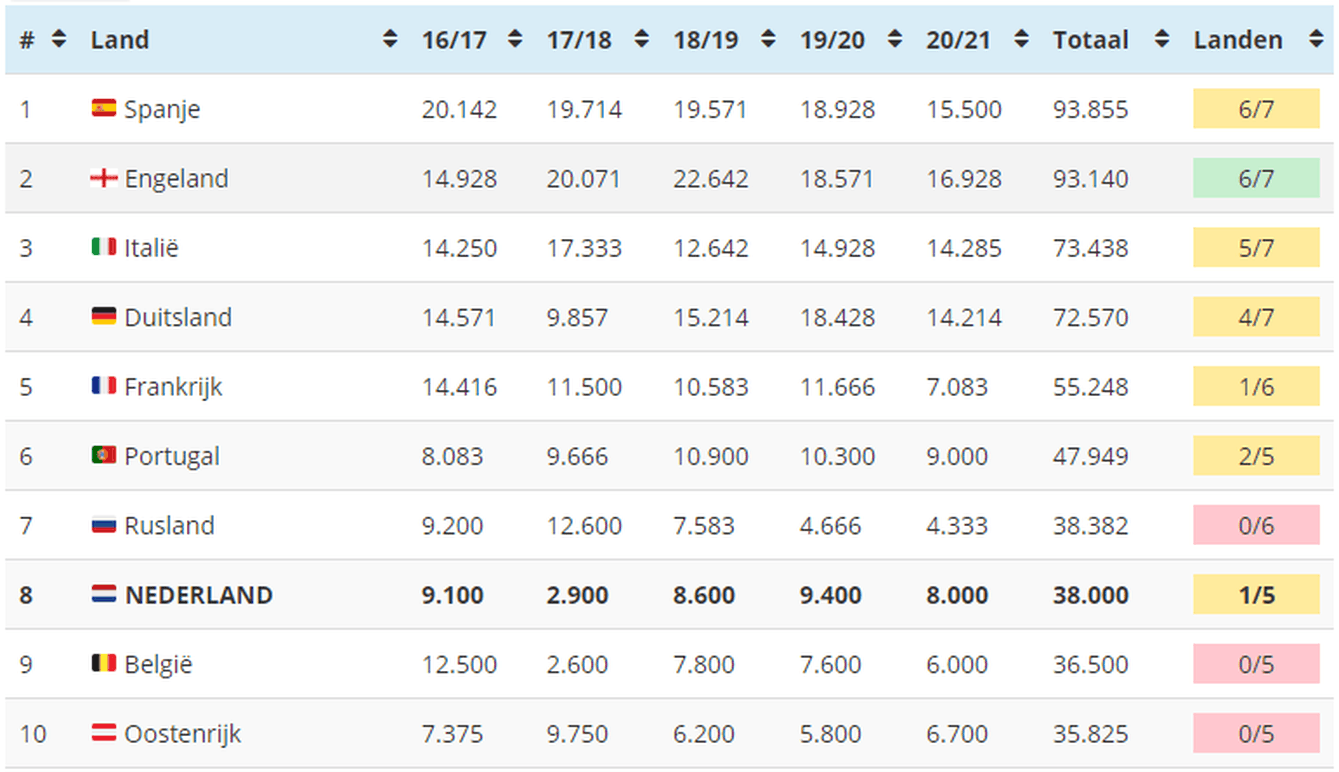Sort by the Land column arrows
This screenshot has height=772, width=1339.
pos(389,40)
